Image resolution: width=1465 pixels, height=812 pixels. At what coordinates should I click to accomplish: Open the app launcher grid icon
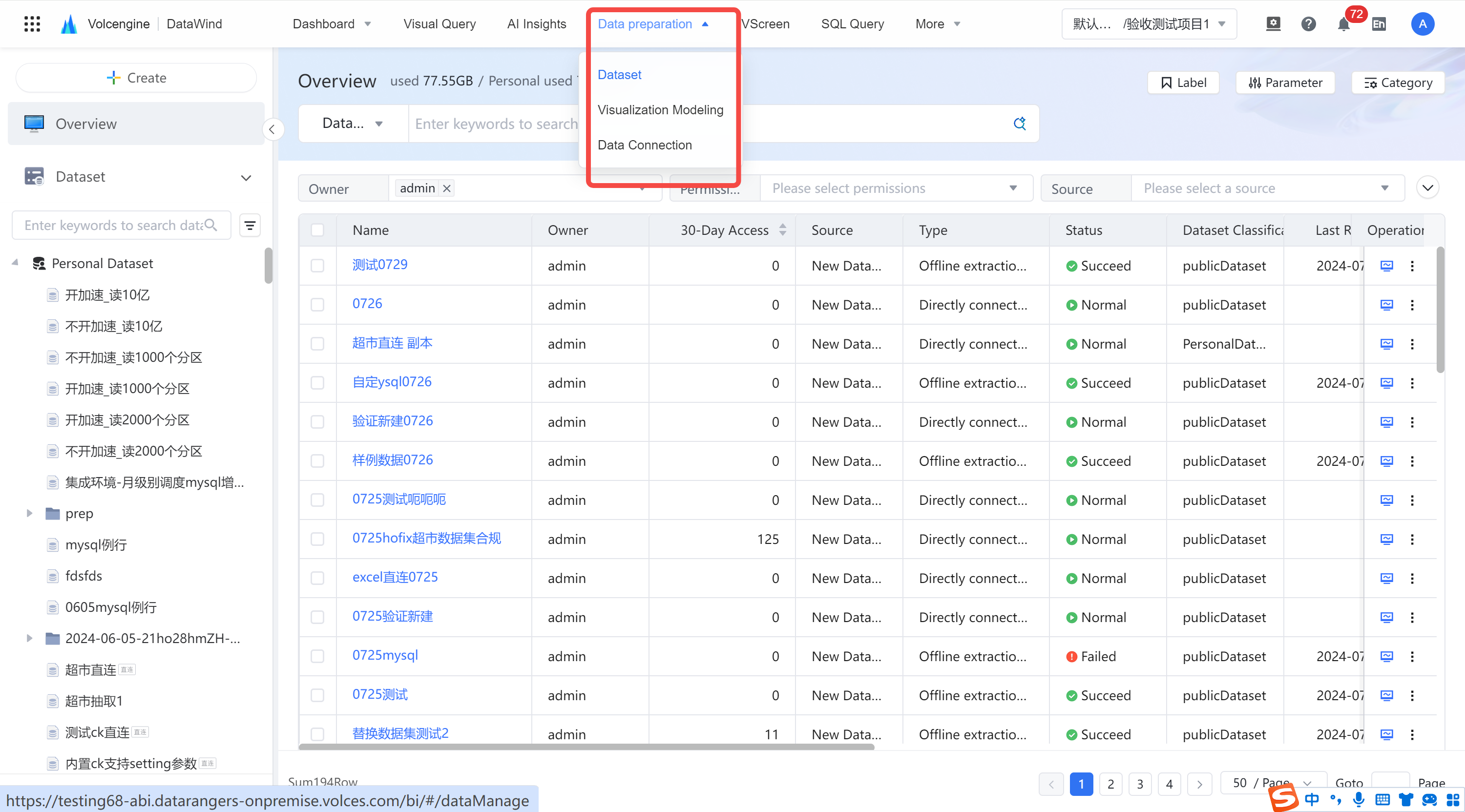pyautogui.click(x=32, y=24)
